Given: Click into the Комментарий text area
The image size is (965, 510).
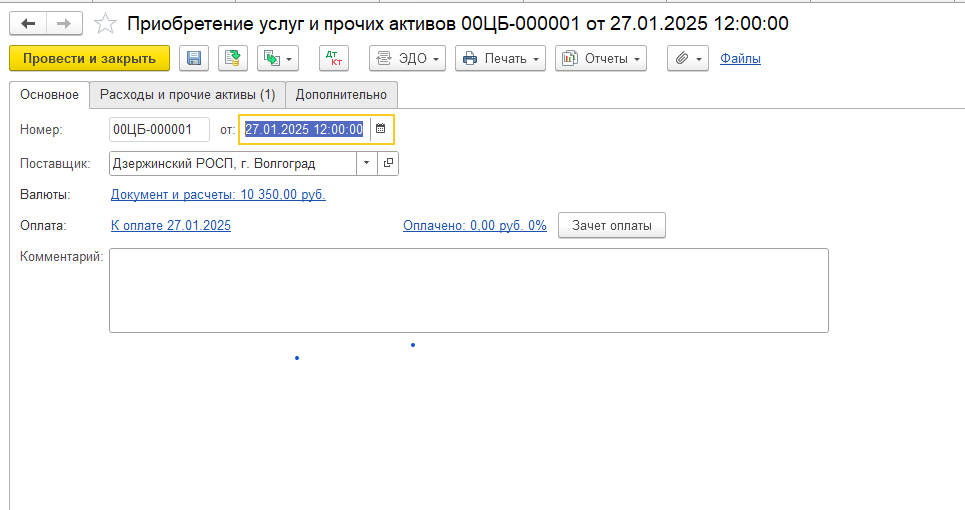Looking at the screenshot, I should [468, 290].
